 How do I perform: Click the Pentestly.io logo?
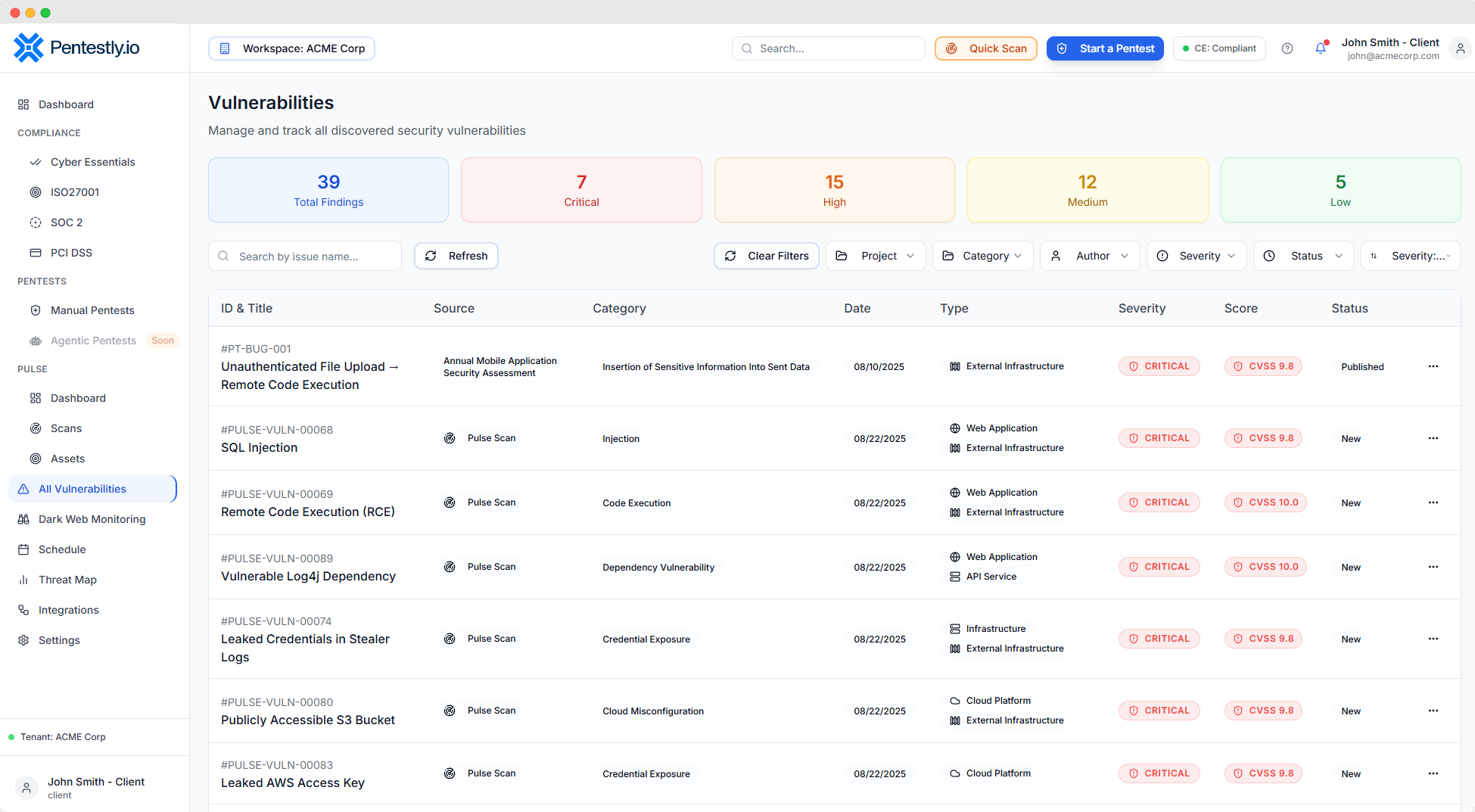click(76, 48)
